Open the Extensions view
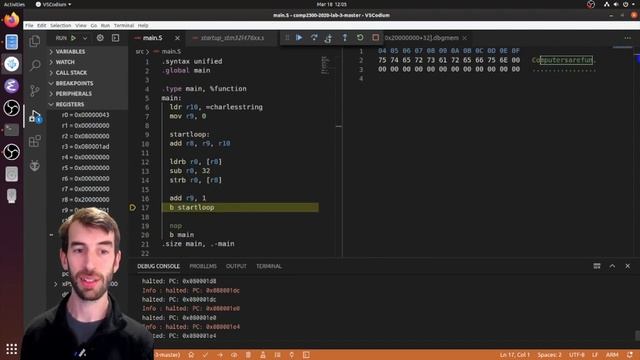The width and height of the screenshot is (640, 360). 35,141
